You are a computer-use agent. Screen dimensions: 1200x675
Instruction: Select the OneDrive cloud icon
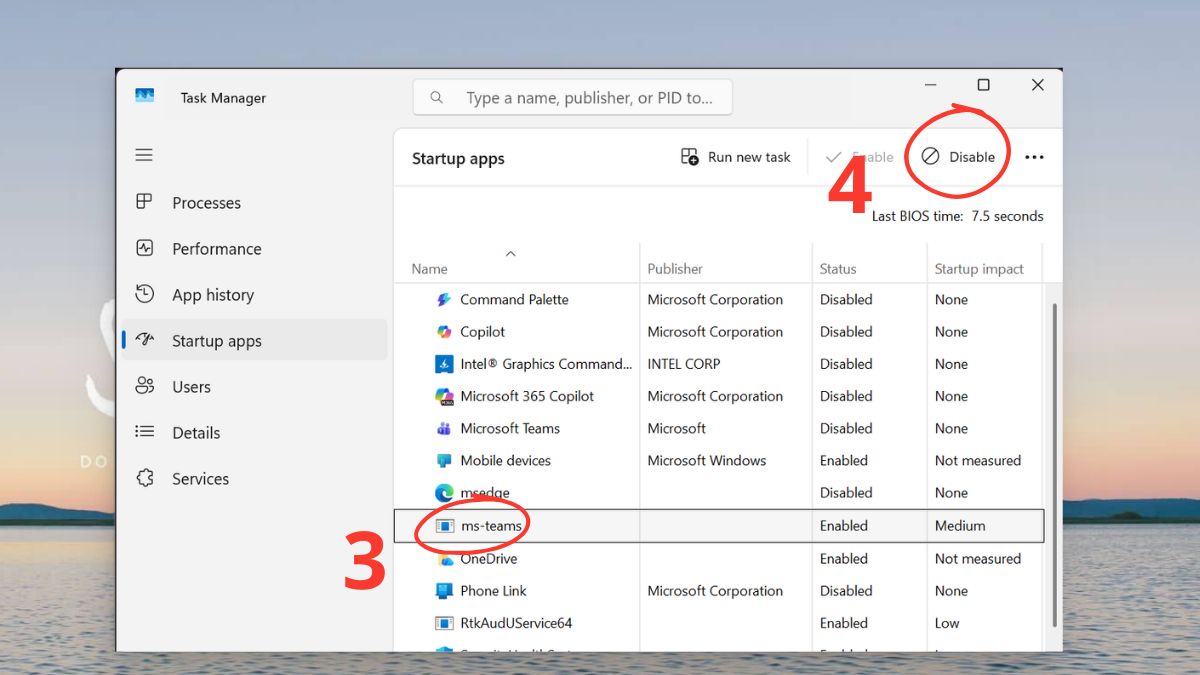click(x=444, y=559)
